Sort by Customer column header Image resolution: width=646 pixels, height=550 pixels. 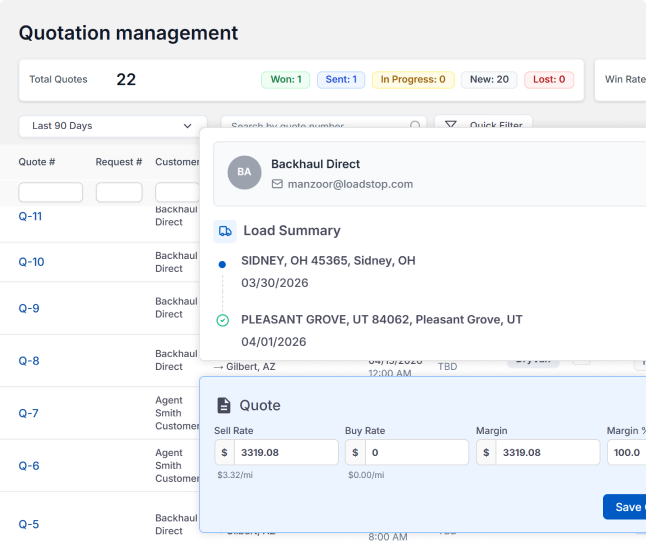coord(177,162)
